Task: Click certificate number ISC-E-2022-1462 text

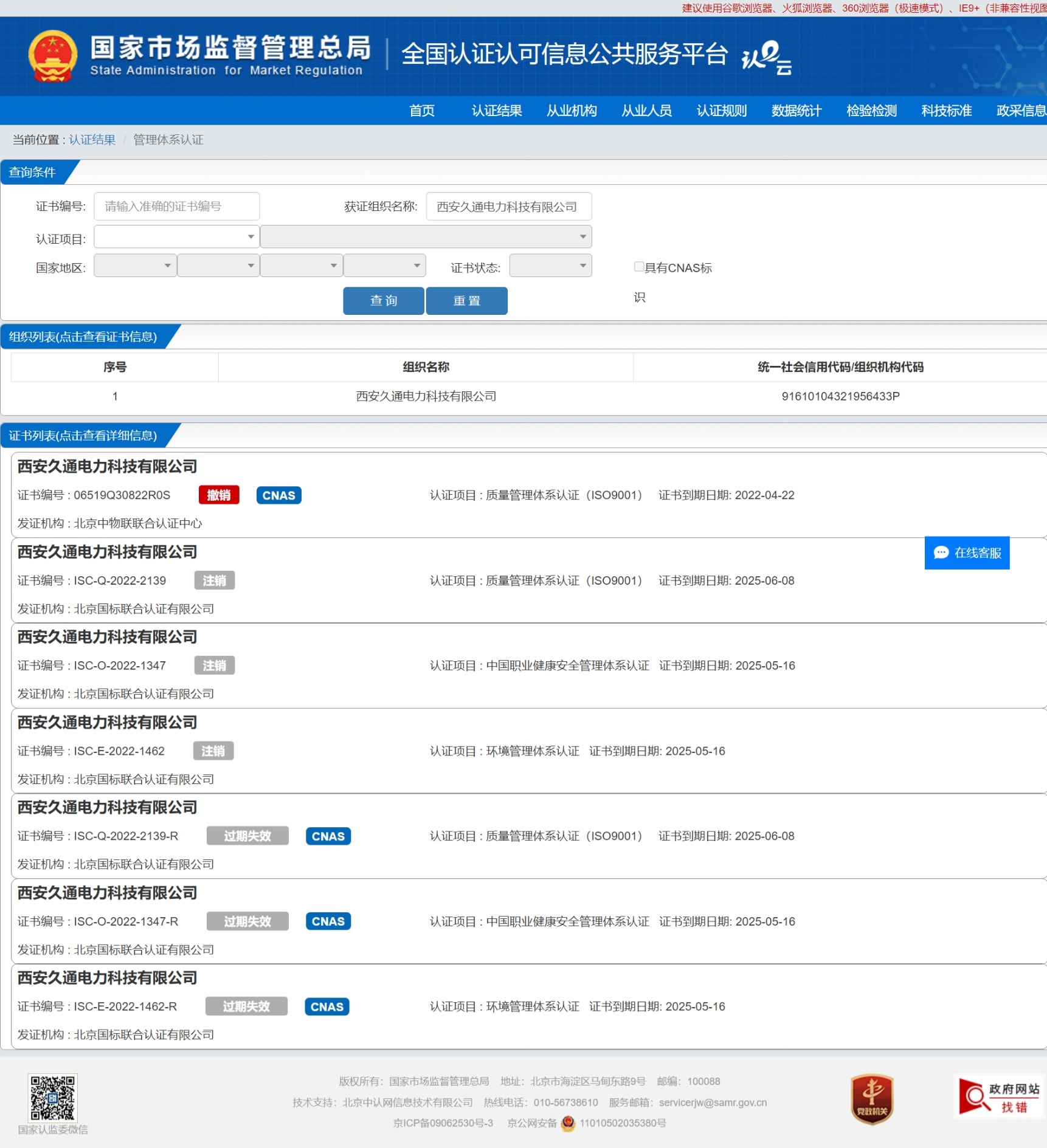Action: (119, 751)
